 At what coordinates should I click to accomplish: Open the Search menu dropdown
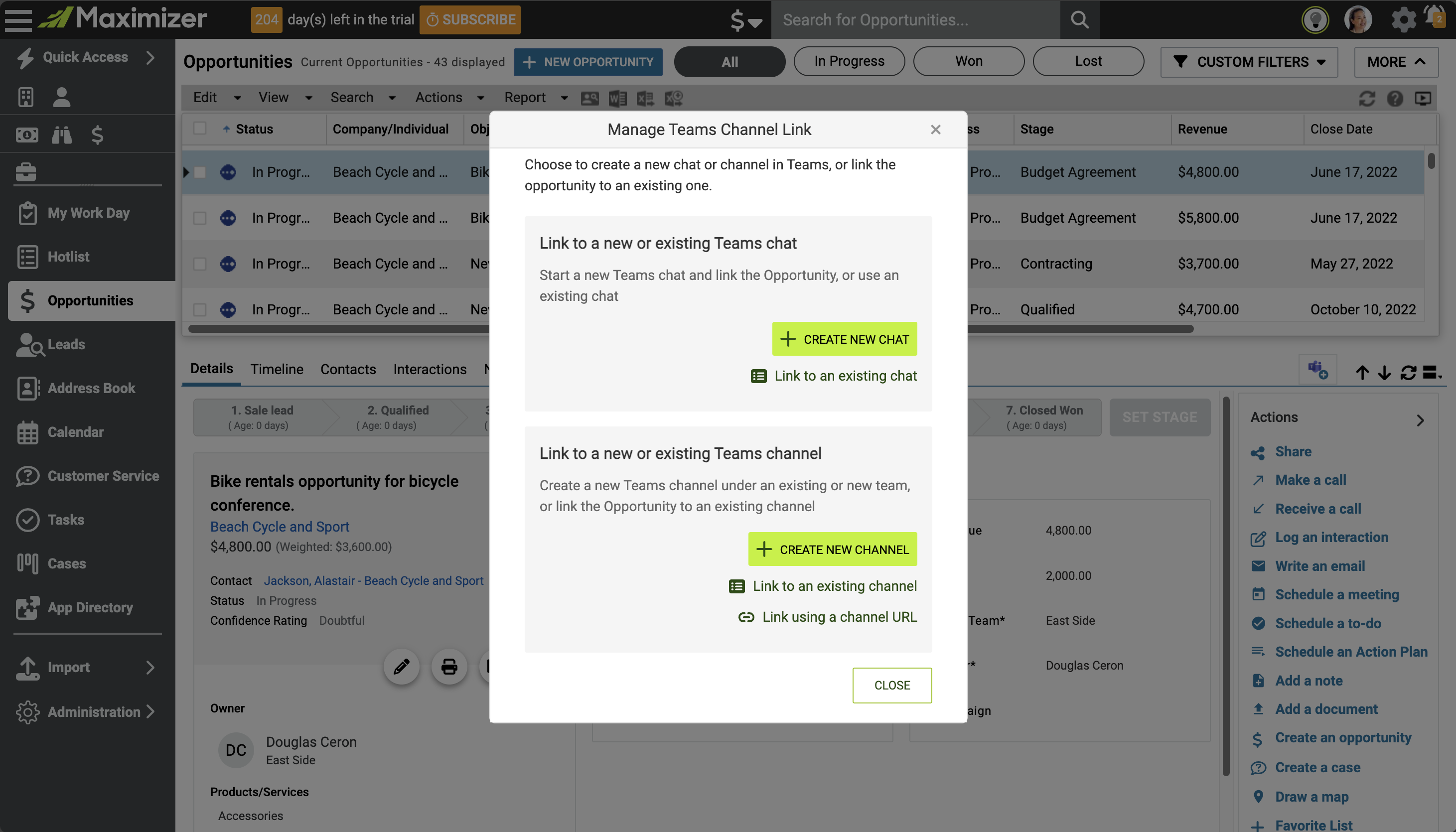363,98
